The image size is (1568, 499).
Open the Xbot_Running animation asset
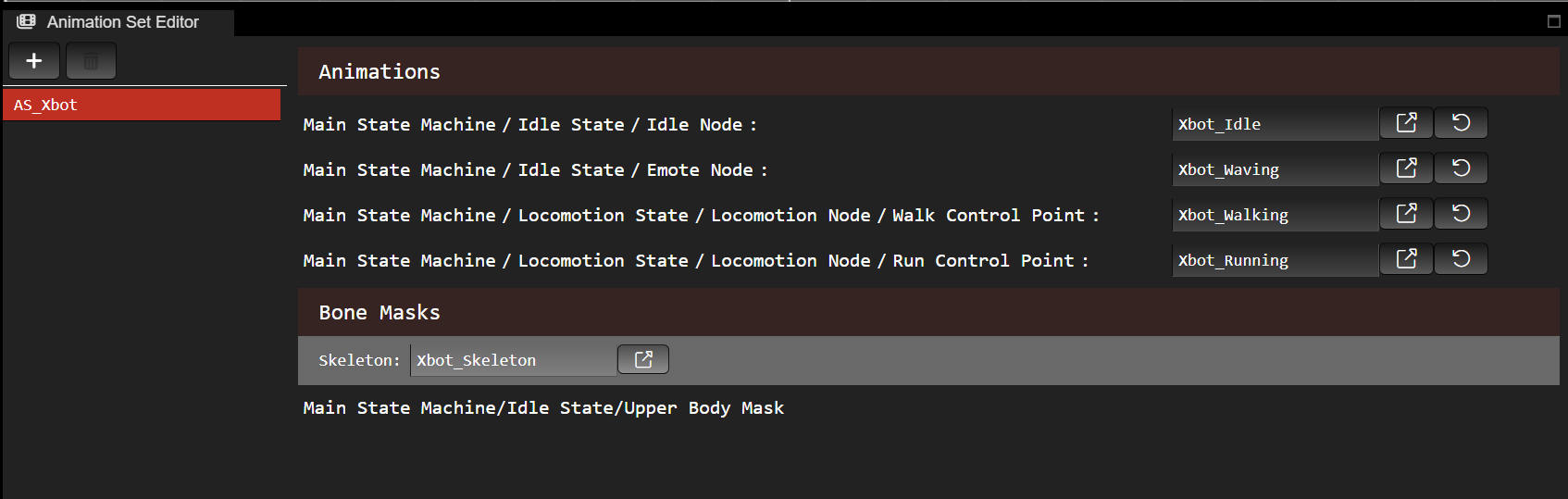pyautogui.click(x=1406, y=259)
